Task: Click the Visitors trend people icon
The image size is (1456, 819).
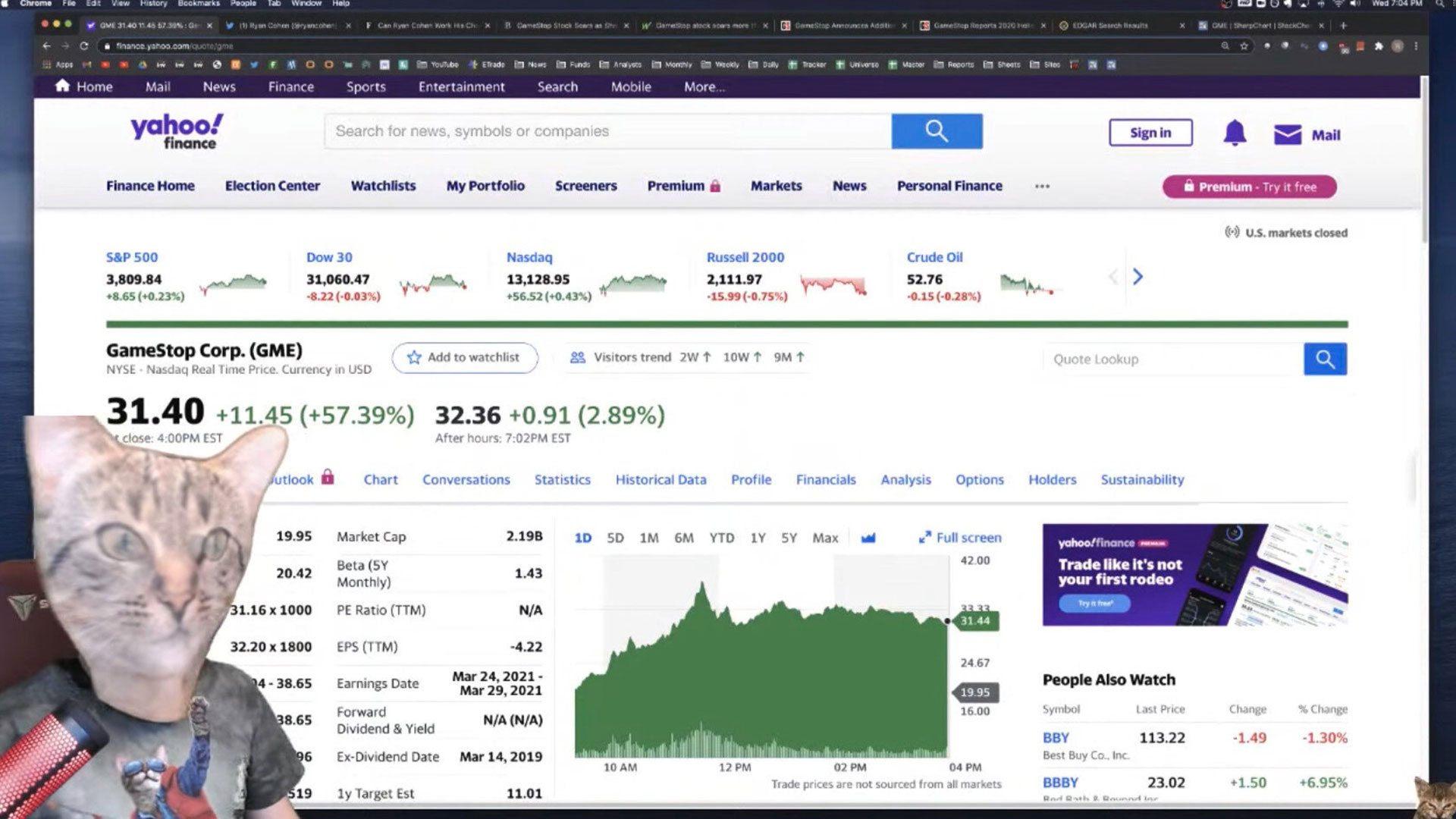Action: tap(577, 357)
